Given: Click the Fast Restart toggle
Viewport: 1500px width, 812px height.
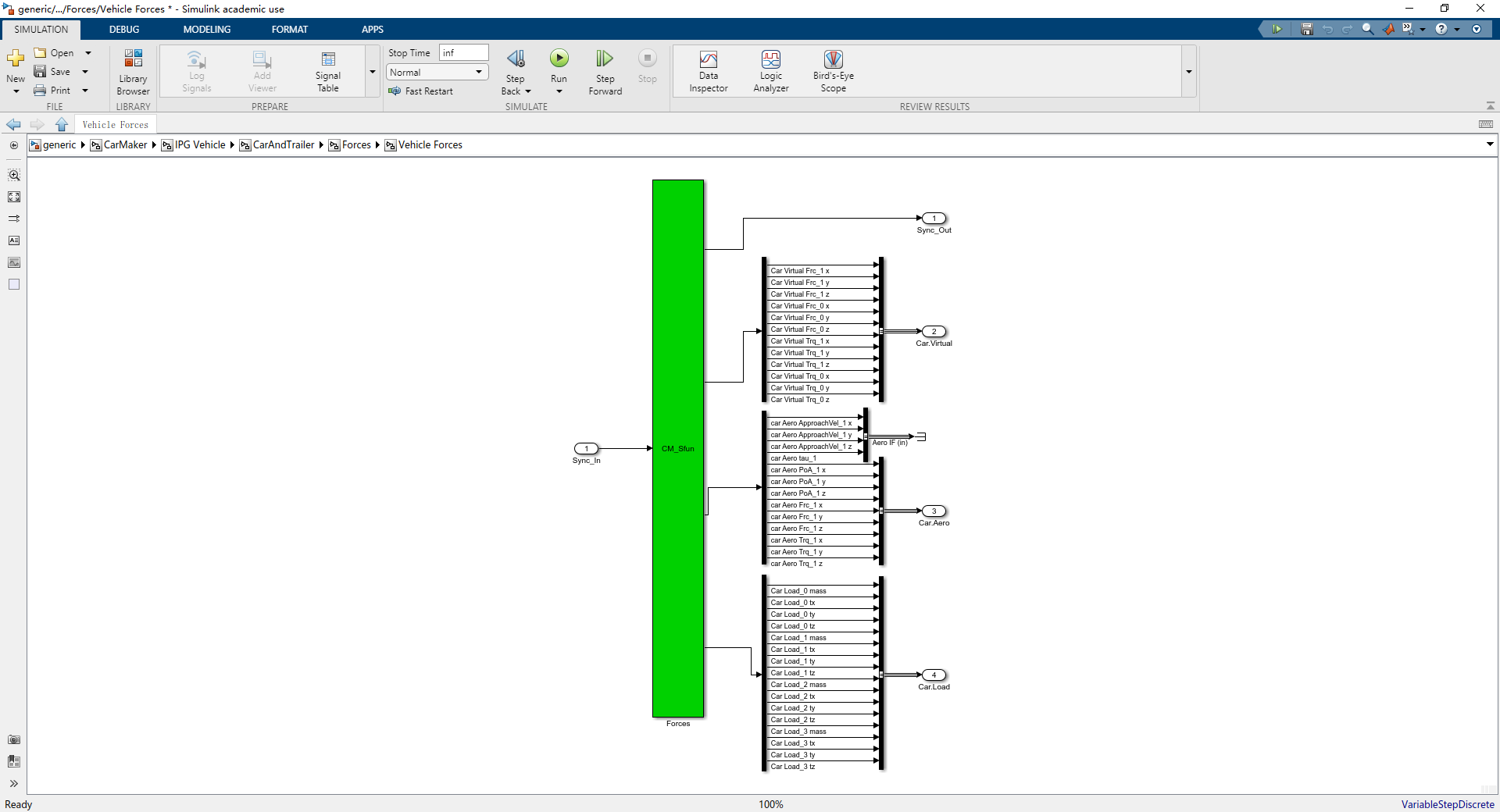Looking at the screenshot, I should pyautogui.click(x=420, y=91).
